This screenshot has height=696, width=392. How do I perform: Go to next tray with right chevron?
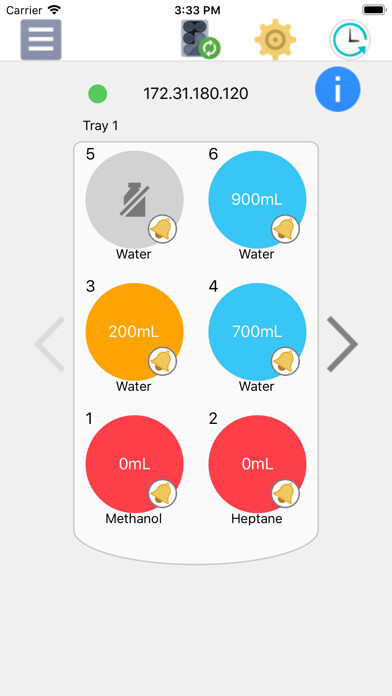click(342, 344)
